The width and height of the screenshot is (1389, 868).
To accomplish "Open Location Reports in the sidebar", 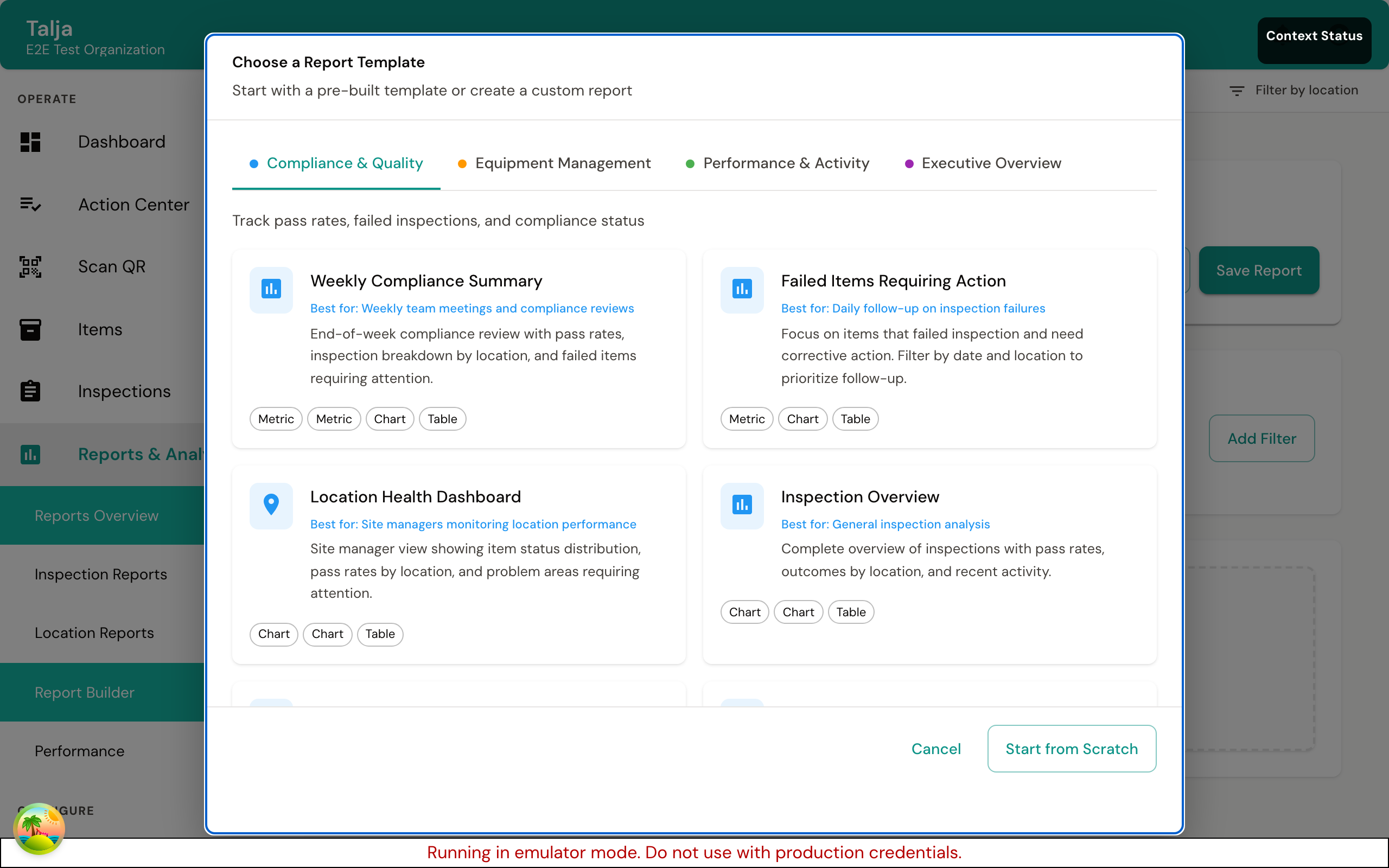I will point(102,633).
